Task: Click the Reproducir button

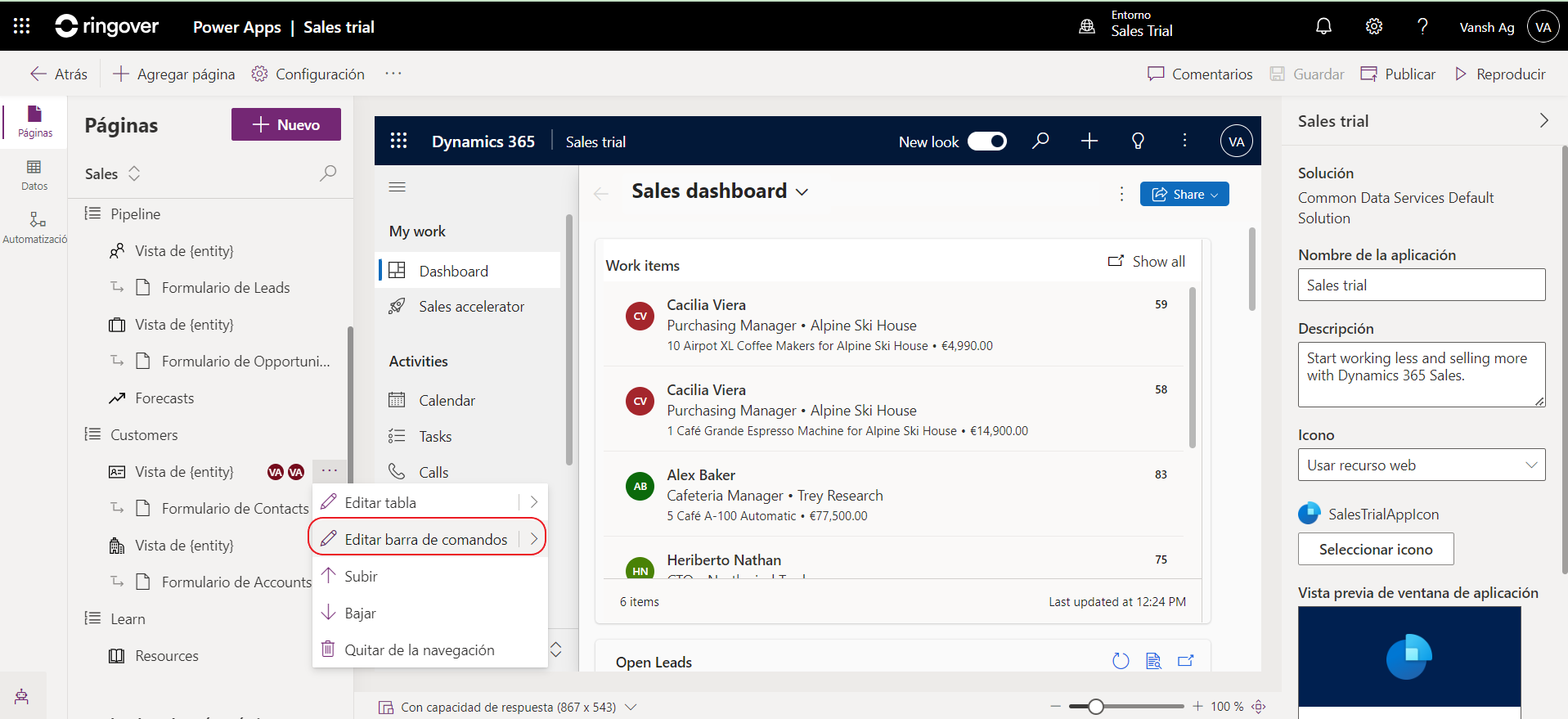Action: click(x=1500, y=74)
